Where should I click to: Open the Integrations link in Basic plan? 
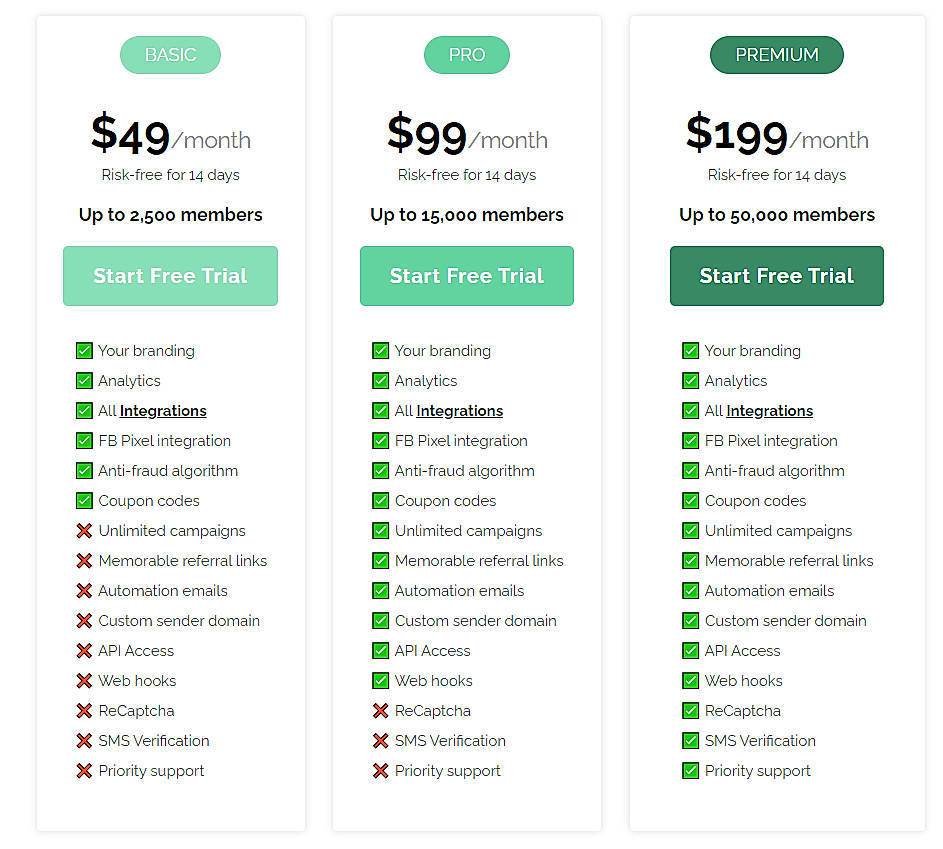point(163,410)
